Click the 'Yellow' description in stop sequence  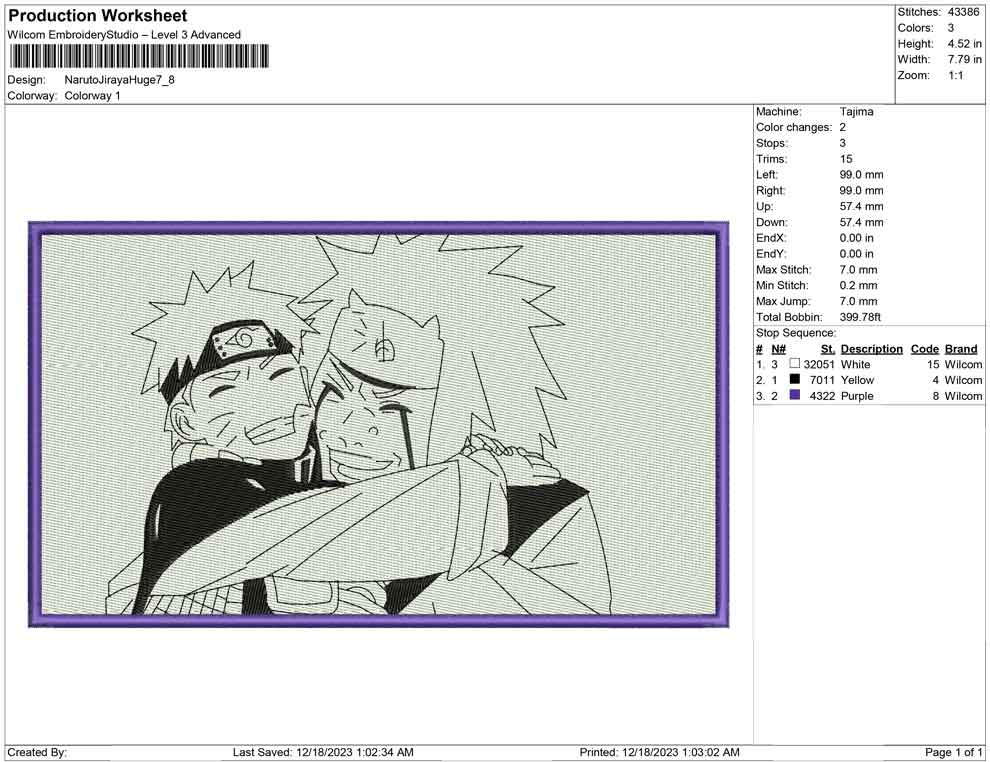tap(857, 380)
